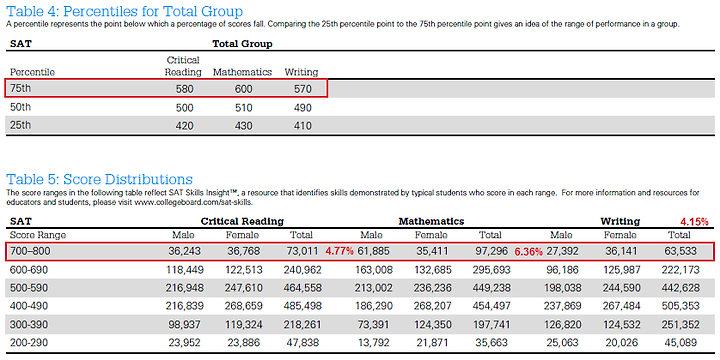Image resolution: width=720 pixels, height=360 pixels.
Task: Click the 75th percentile Writing value 570
Action: pos(302,89)
